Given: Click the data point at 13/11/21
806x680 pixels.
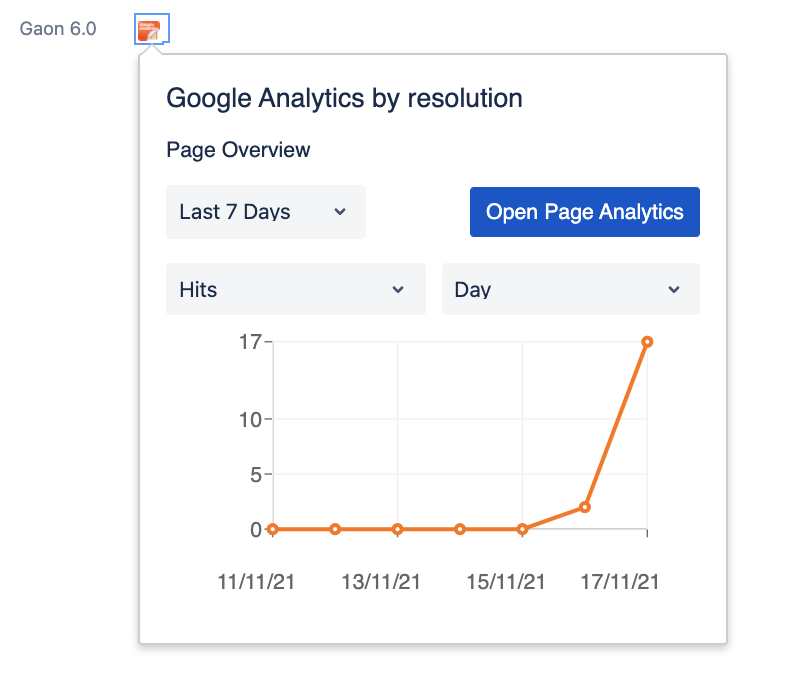Looking at the screenshot, I should point(397,529).
